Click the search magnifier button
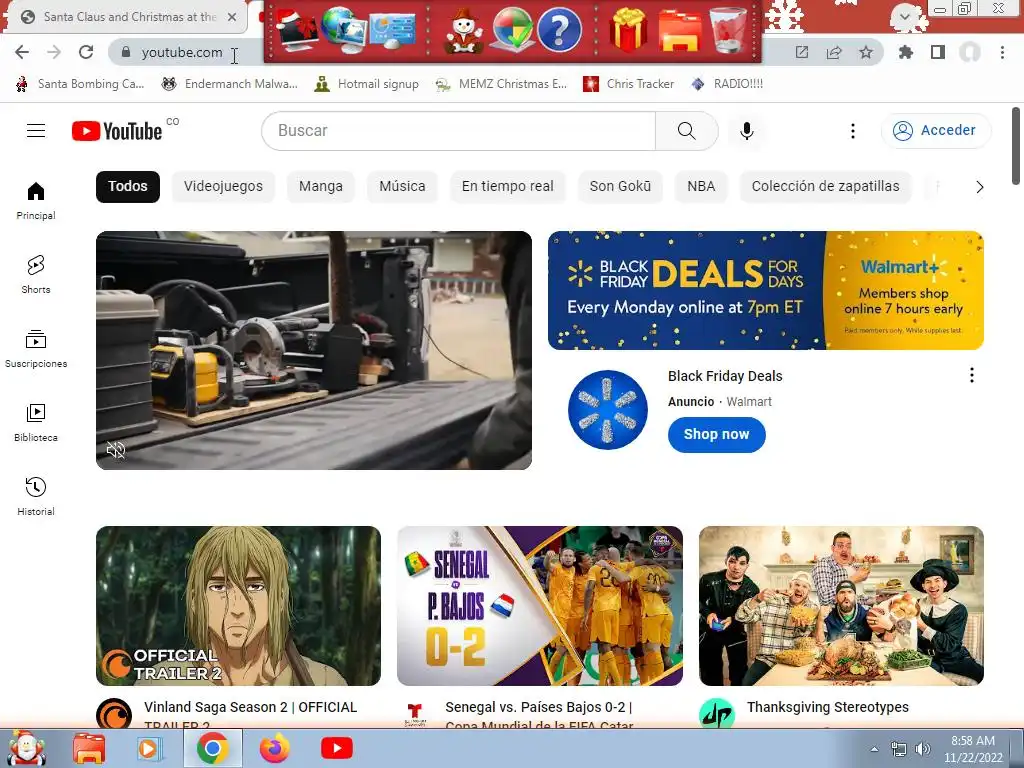The height and width of the screenshot is (768, 1024). pos(686,131)
